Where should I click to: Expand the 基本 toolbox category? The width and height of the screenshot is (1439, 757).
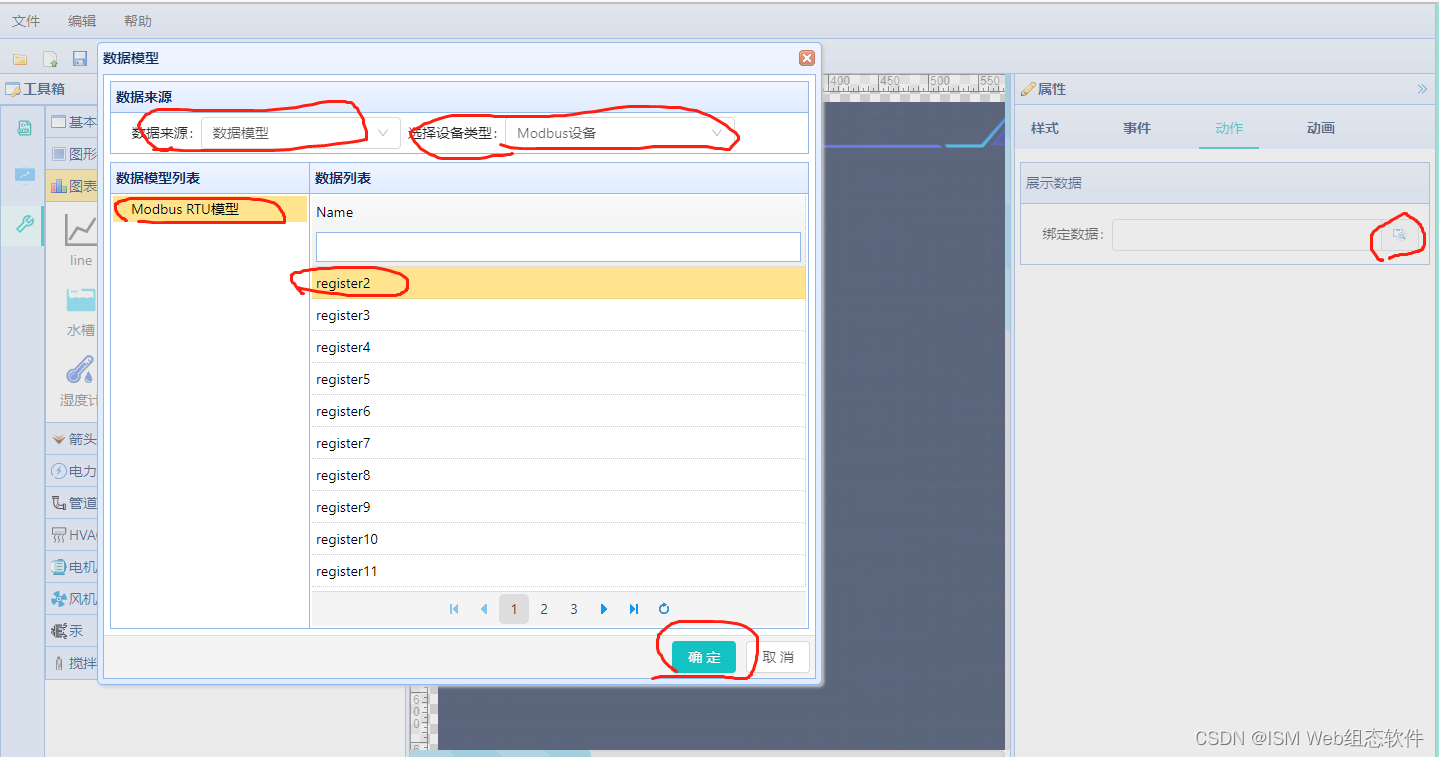pos(73,122)
